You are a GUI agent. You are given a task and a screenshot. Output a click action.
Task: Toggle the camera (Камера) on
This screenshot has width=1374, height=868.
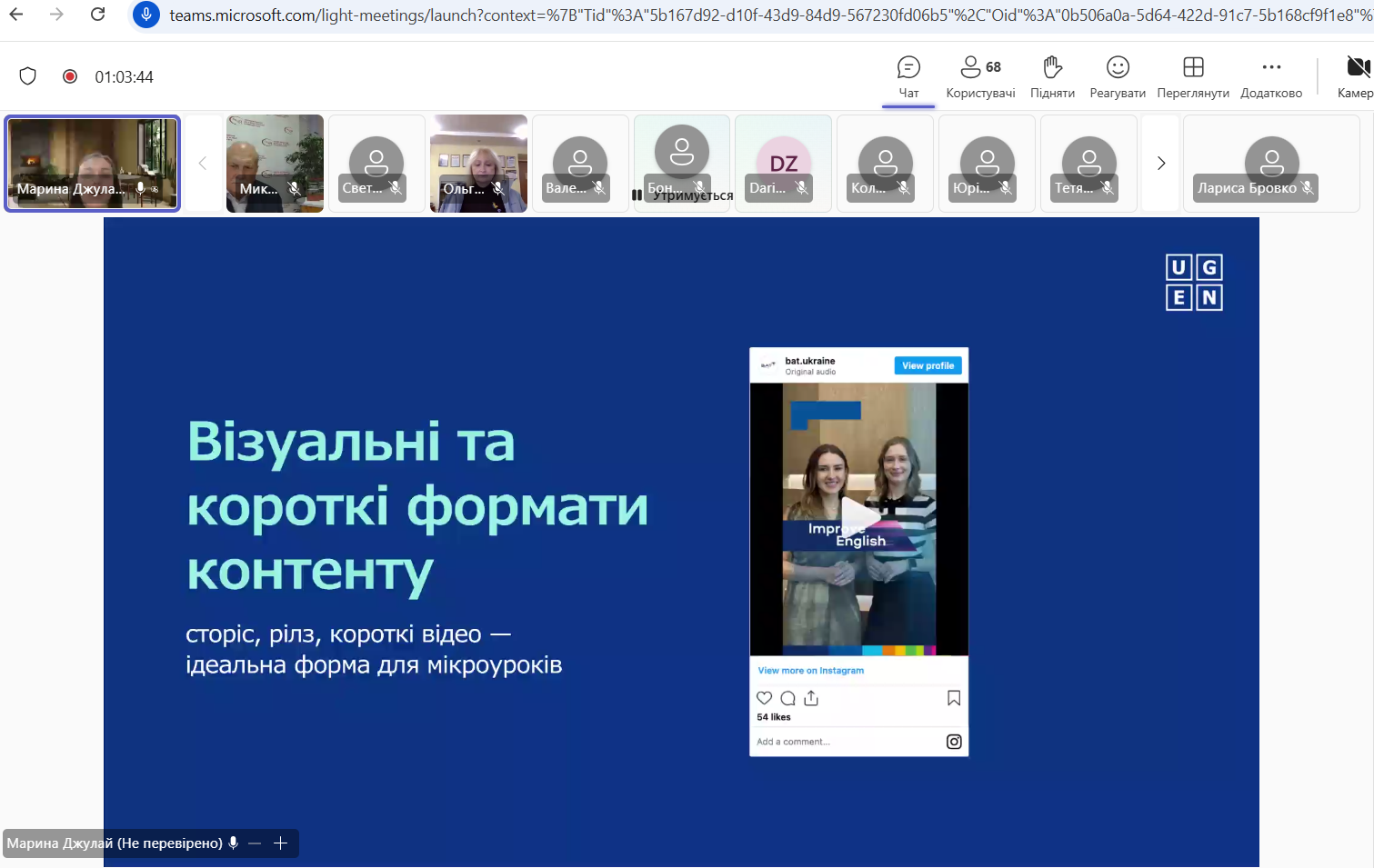[x=1356, y=77]
